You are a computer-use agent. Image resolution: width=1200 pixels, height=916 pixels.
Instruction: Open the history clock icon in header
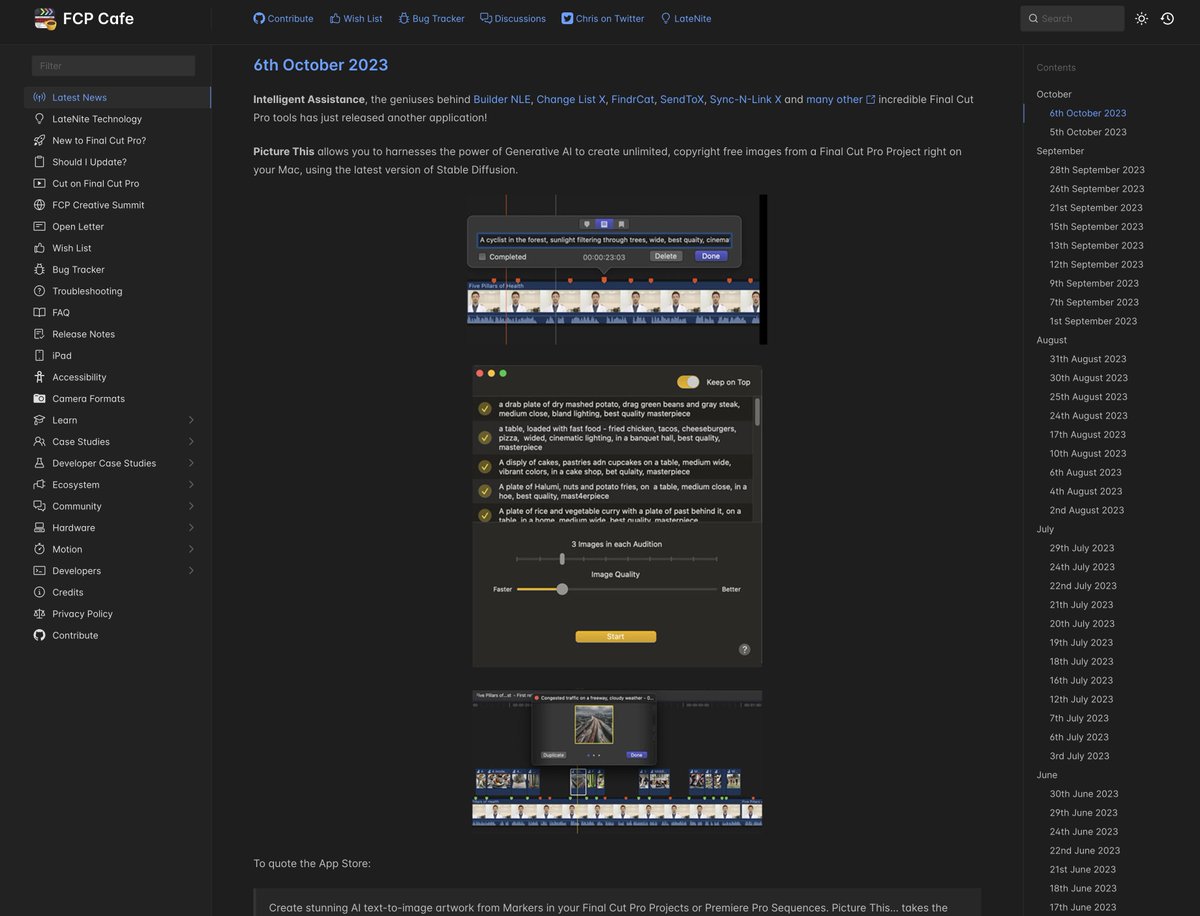click(1167, 18)
